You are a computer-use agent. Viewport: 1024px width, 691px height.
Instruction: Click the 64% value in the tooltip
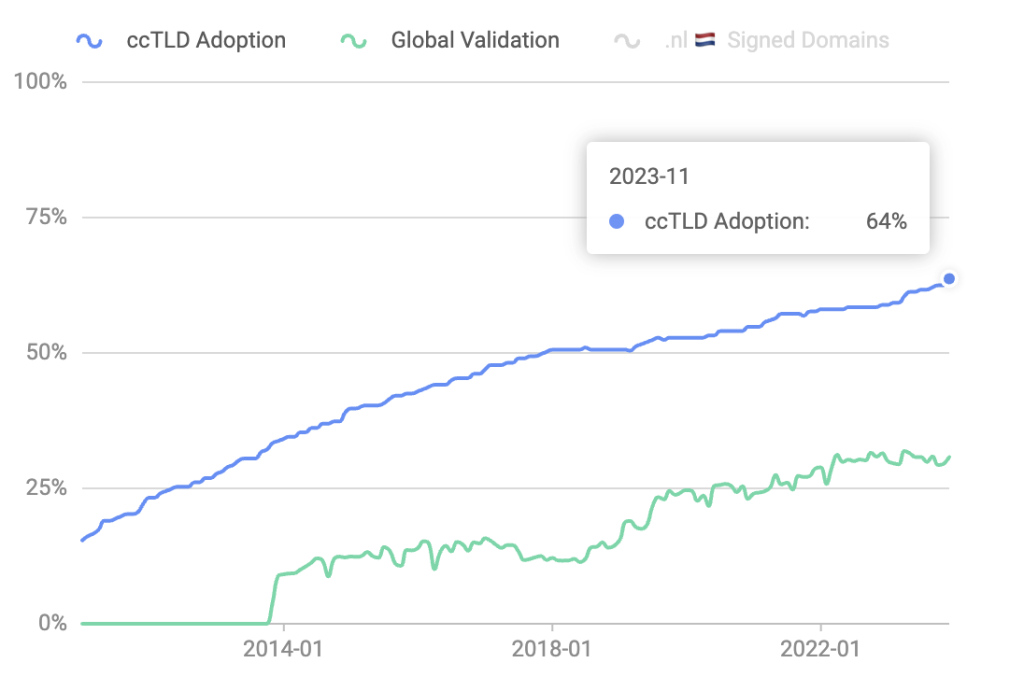tap(886, 222)
